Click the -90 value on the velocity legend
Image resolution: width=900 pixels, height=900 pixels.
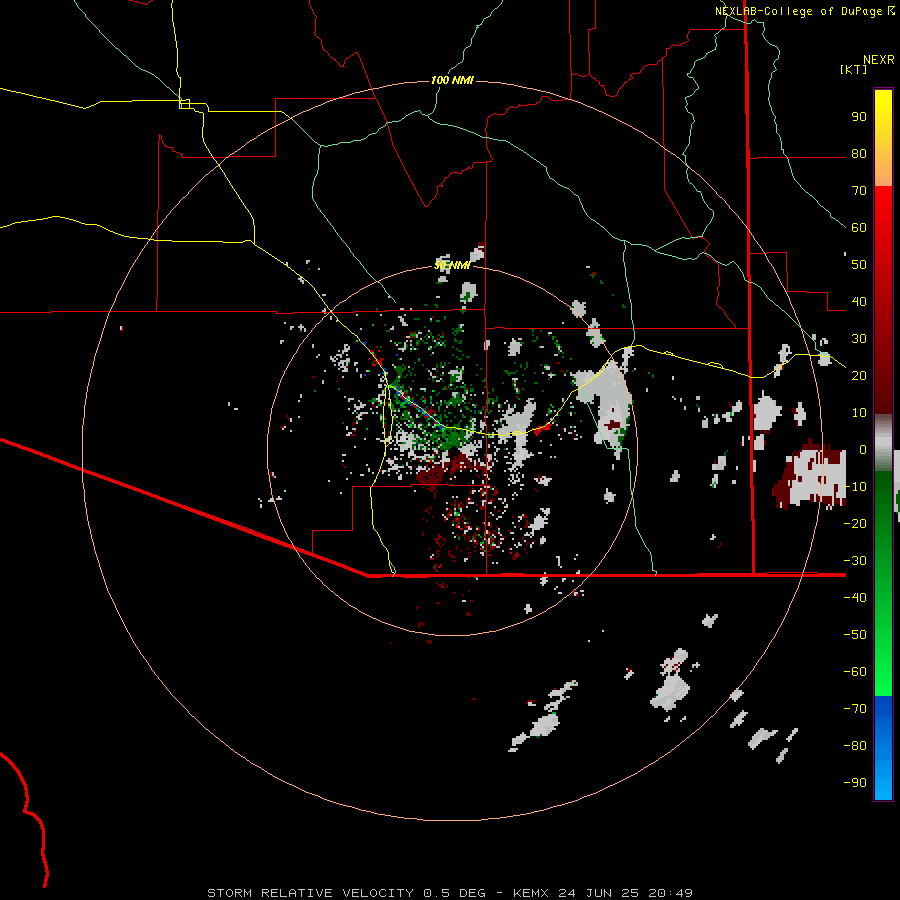pos(855,783)
